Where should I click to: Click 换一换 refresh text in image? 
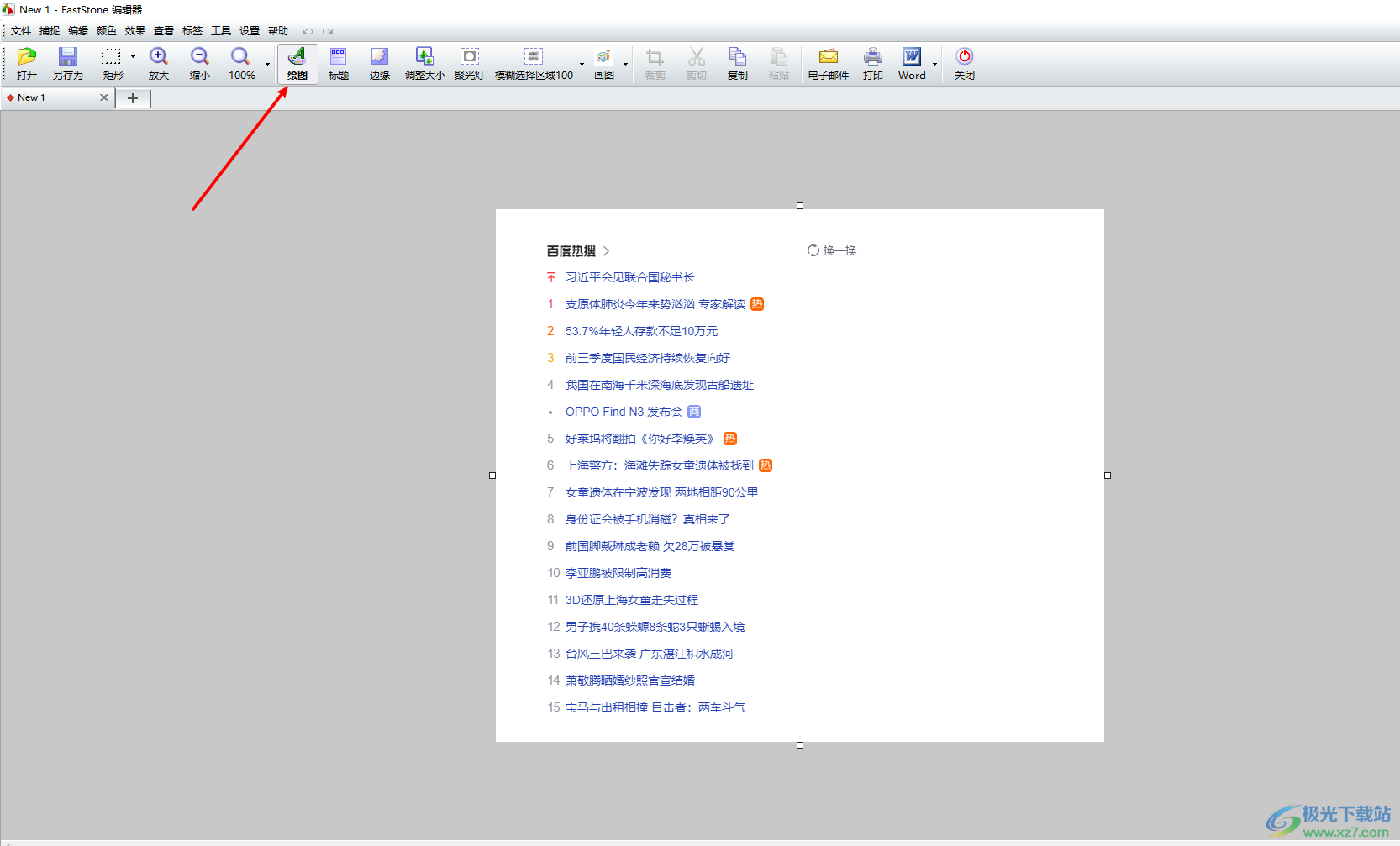pos(839,250)
